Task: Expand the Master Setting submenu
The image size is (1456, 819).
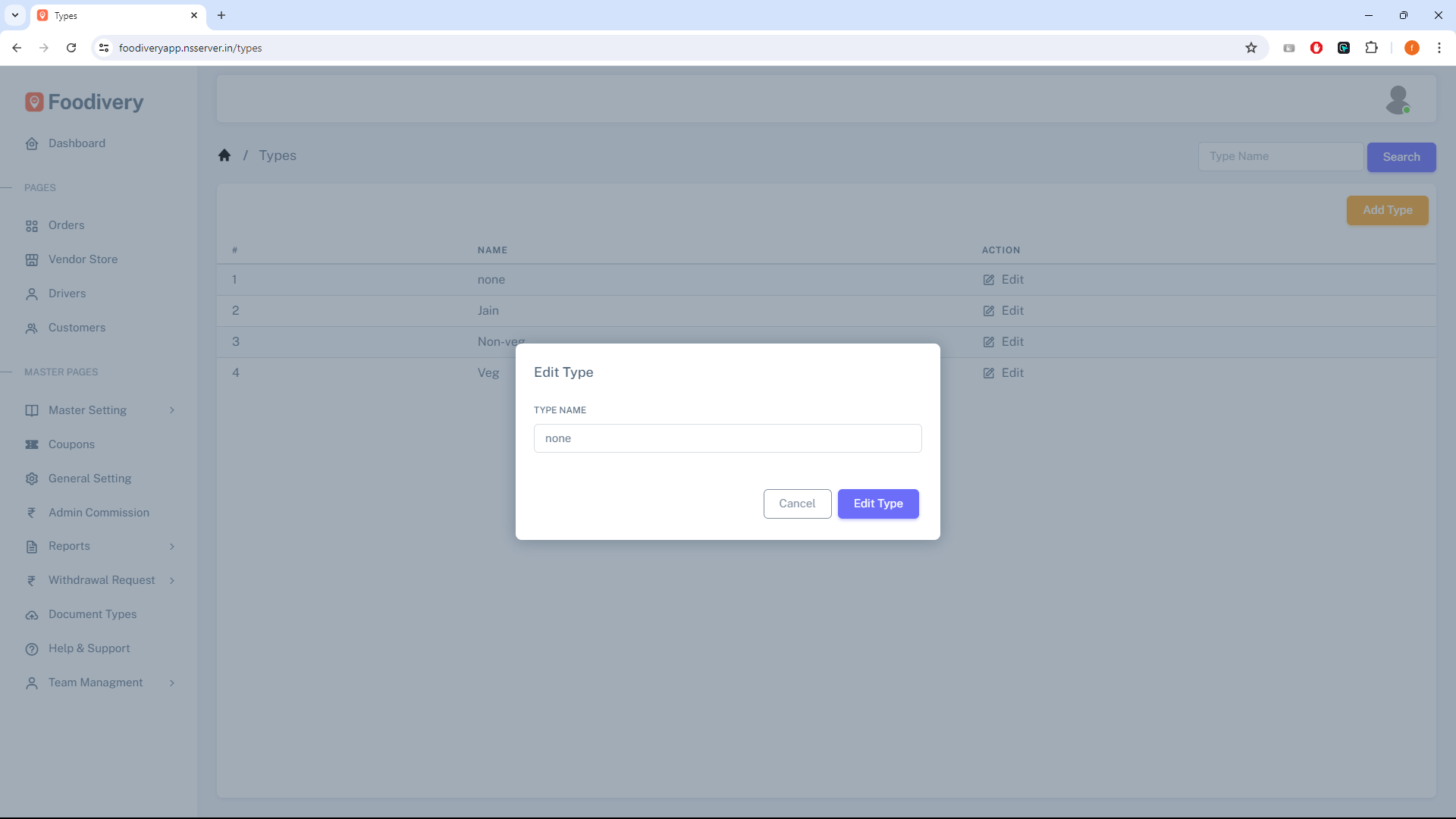Action: point(86,410)
